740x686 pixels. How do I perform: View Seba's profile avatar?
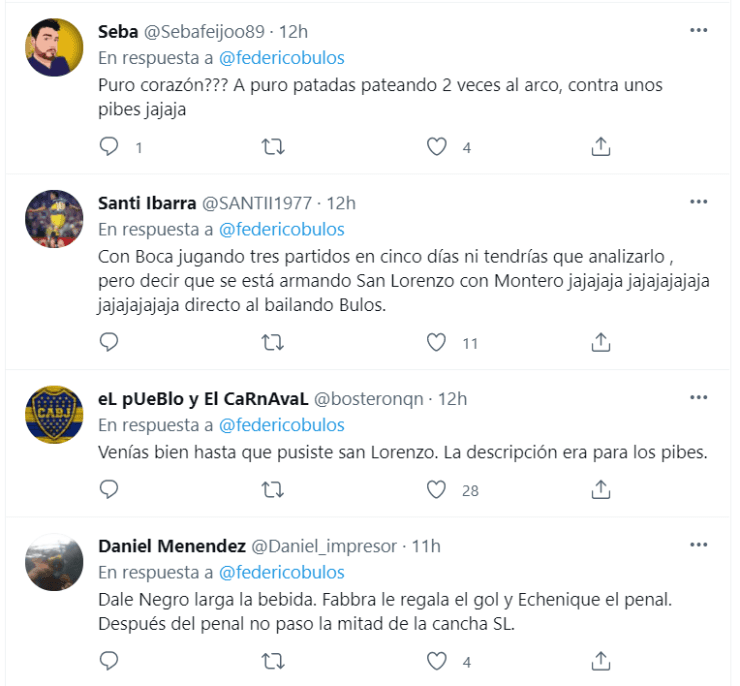(x=53, y=49)
